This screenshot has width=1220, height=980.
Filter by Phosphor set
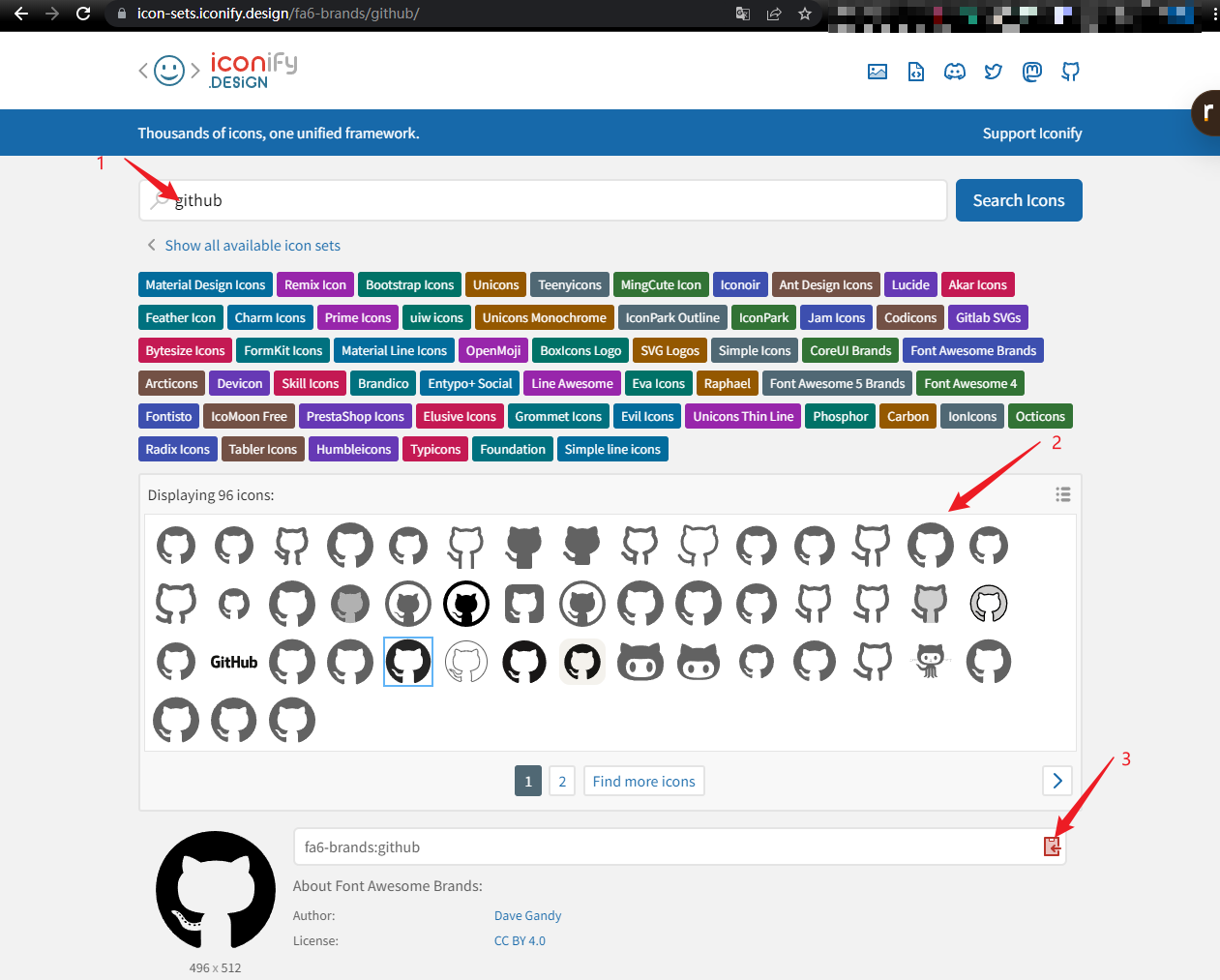click(841, 416)
